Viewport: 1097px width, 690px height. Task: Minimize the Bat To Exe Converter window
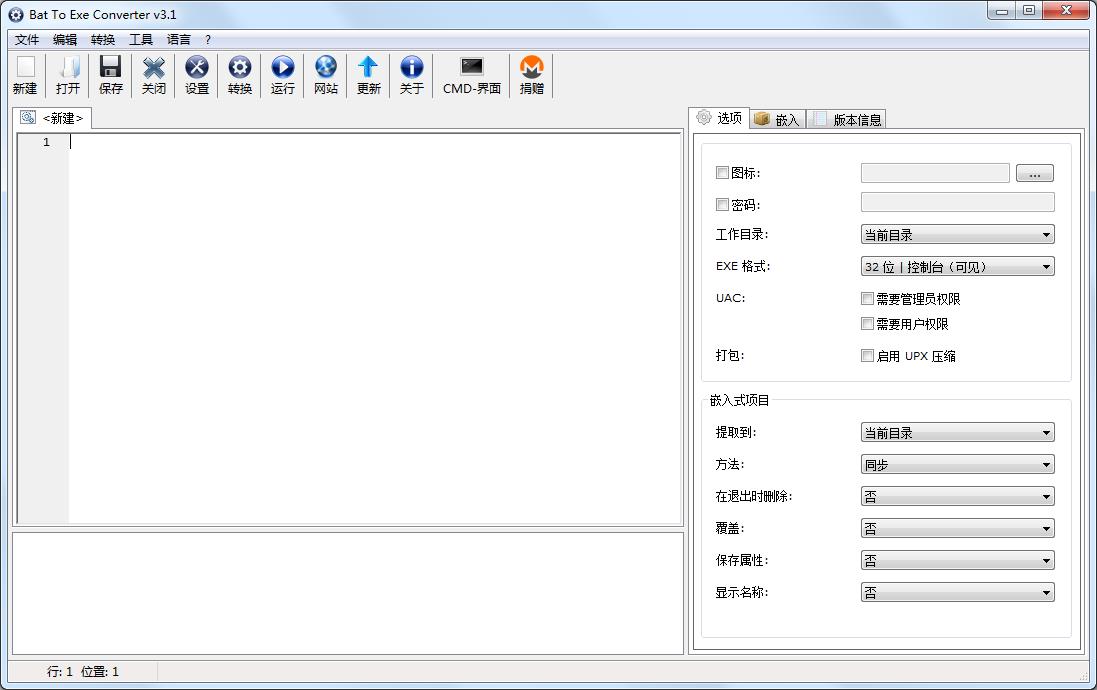point(1002,10)
